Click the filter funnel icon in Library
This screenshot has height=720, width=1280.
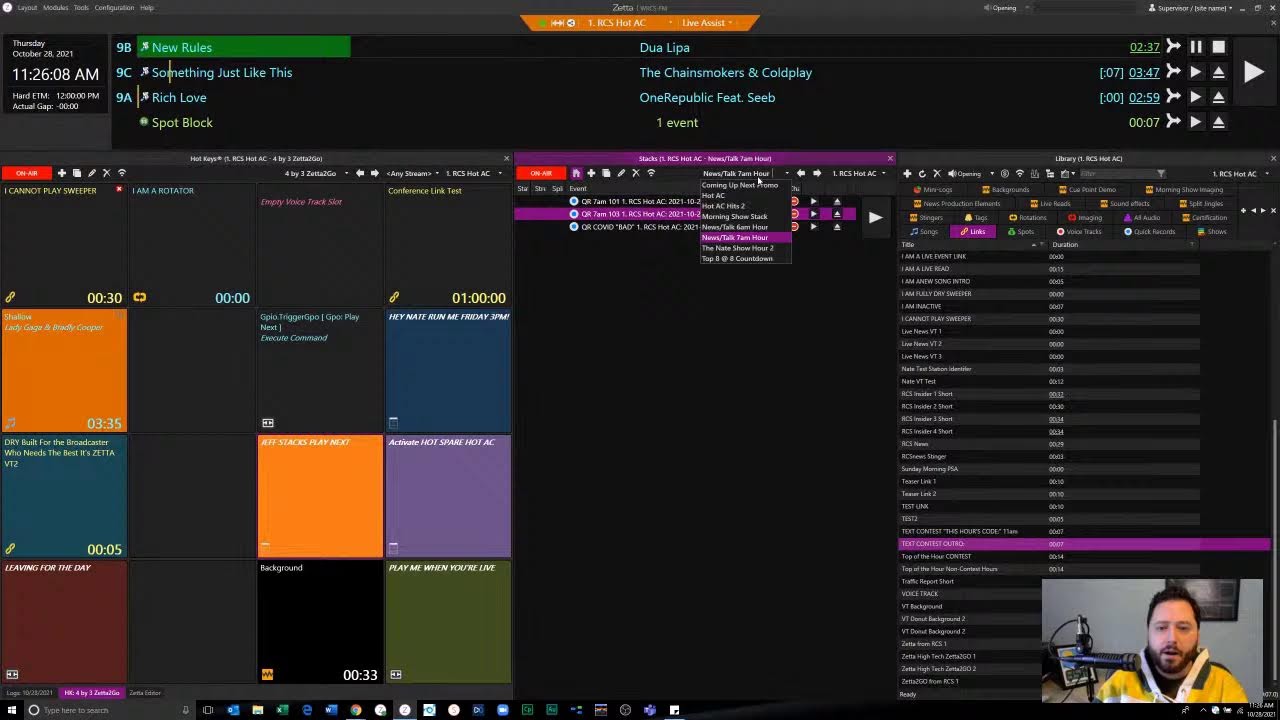[x=1161, y=174]
